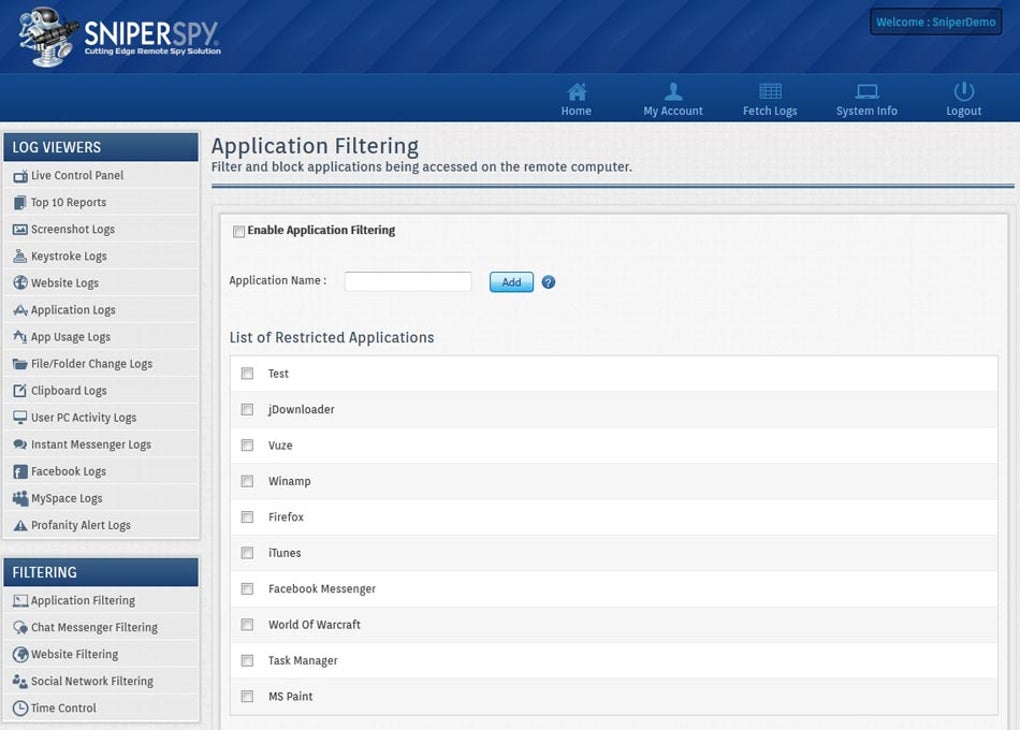The width and height of the screenshot is (1020, 730).
Task: Check the Test application checkbox
Action: coord(247,373)
